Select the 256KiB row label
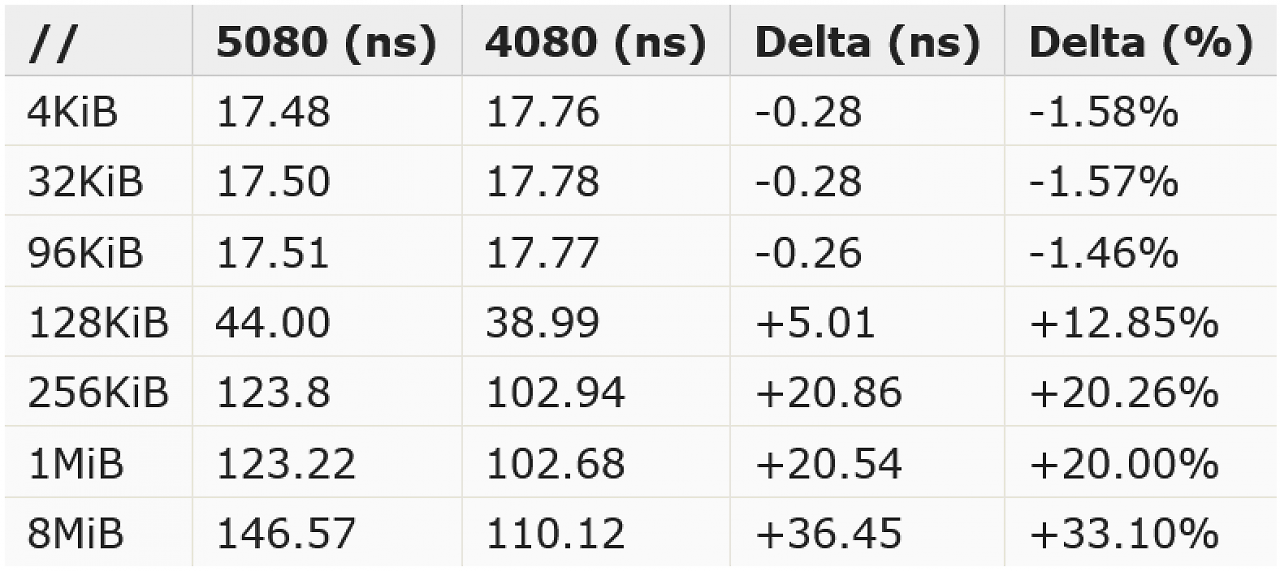1280x571 pixels. (x=98, y=392)
